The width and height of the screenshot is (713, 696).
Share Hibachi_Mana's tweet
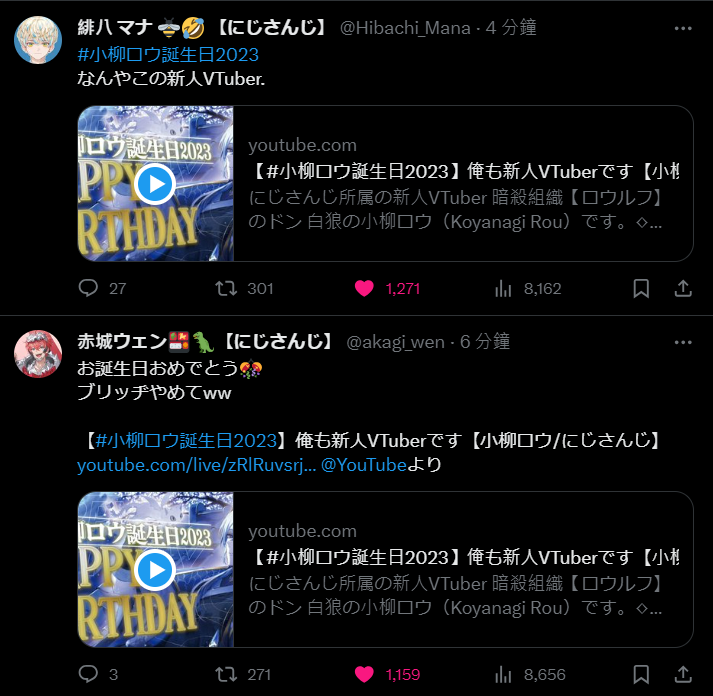click(683, 288)
